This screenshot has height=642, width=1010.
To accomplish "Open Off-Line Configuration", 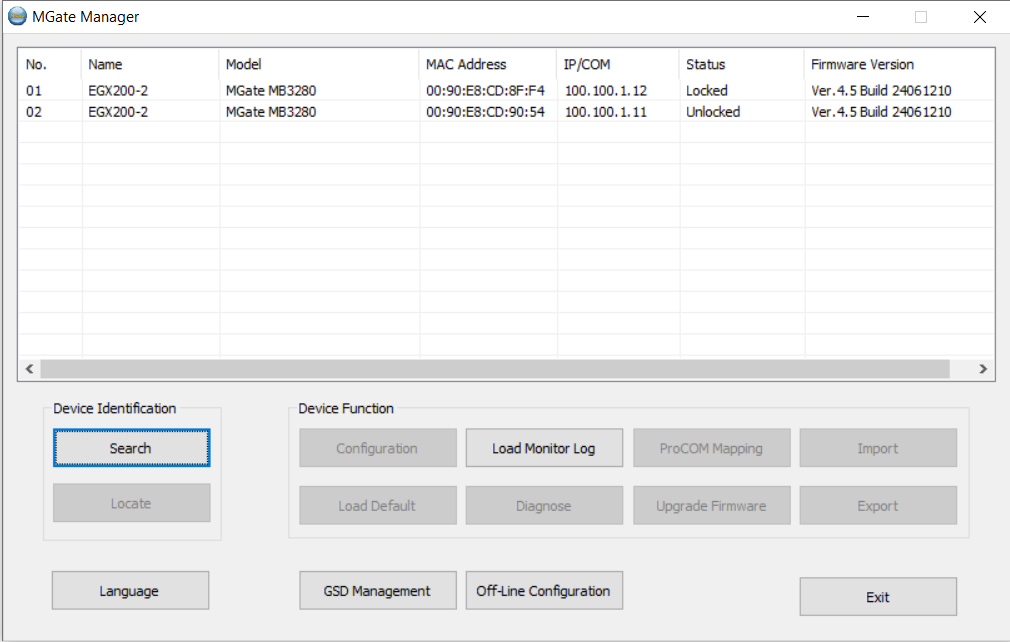I will coord(544,590).
